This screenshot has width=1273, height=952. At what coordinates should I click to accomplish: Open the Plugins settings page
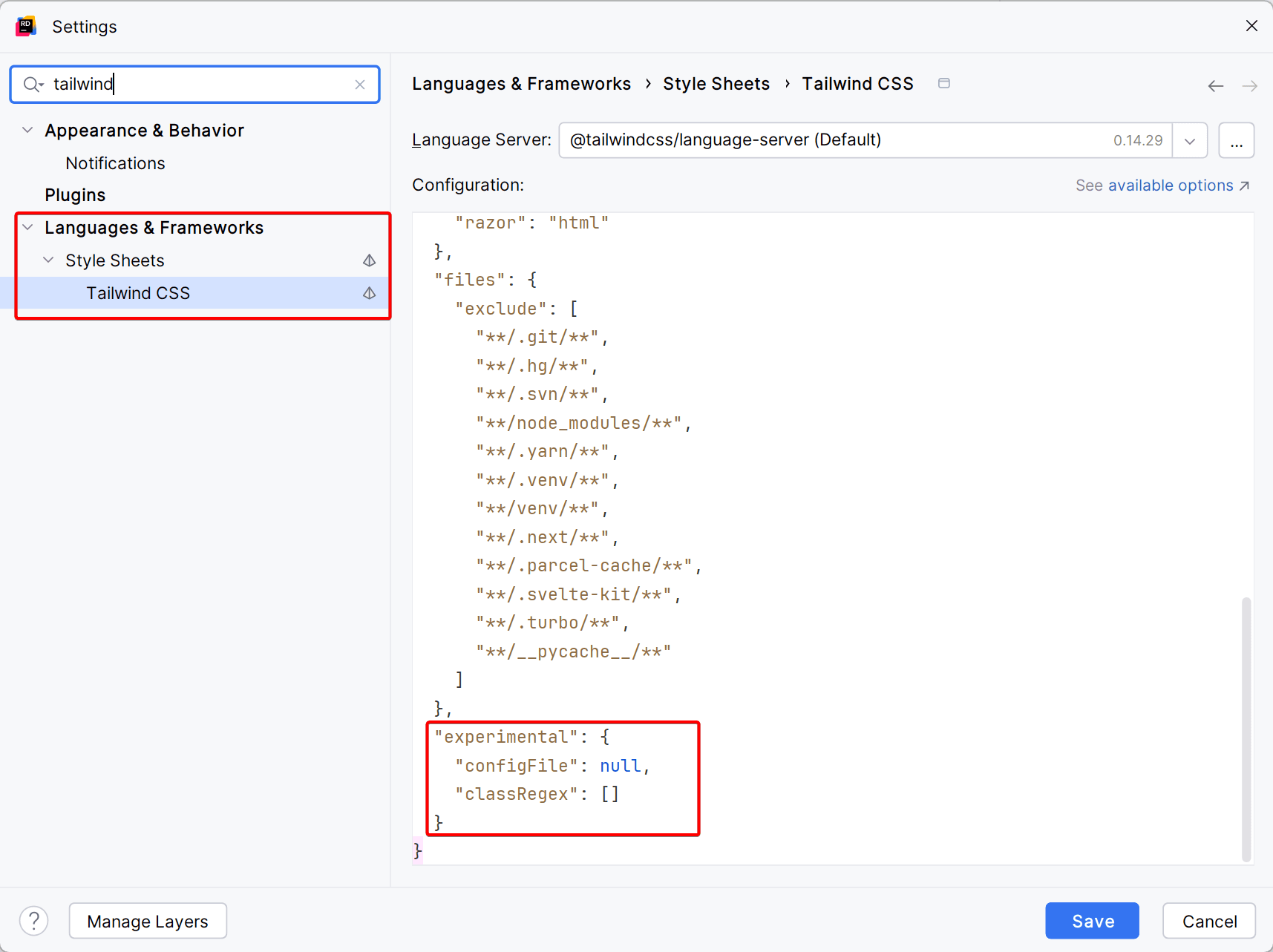pos(75,195)
